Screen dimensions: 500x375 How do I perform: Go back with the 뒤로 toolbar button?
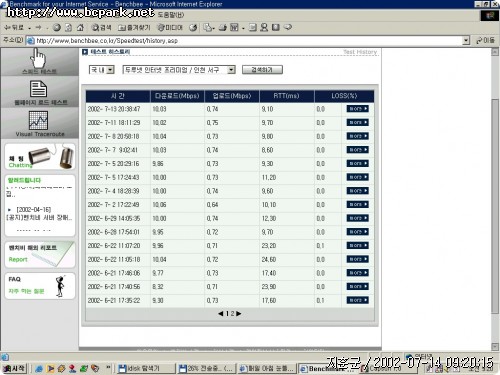point(14,27)
